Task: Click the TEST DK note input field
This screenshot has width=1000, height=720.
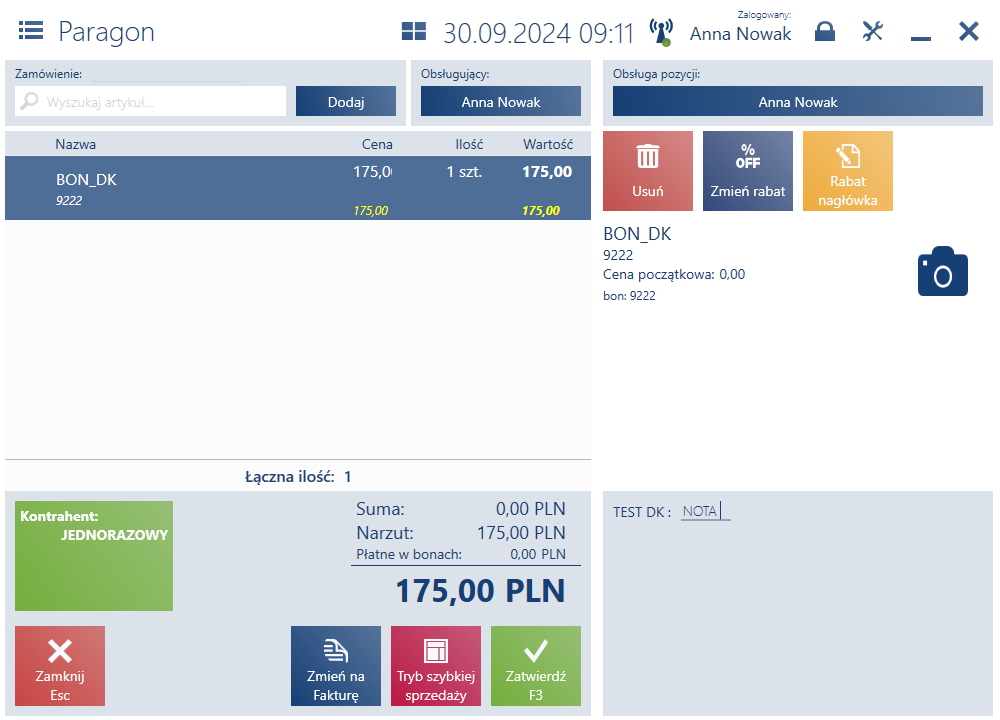Action: [705, 511]
